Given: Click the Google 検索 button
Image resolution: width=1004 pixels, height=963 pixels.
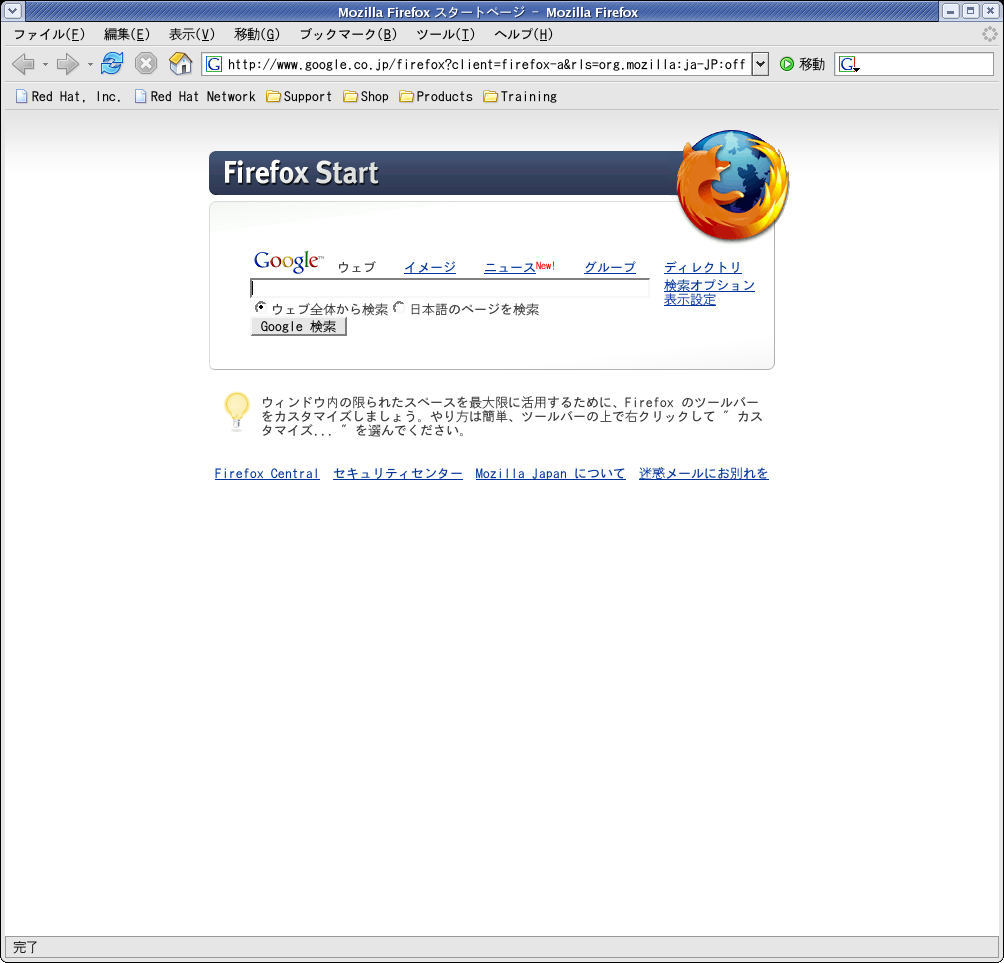Looking at the screenshot, I should [298, 327].
